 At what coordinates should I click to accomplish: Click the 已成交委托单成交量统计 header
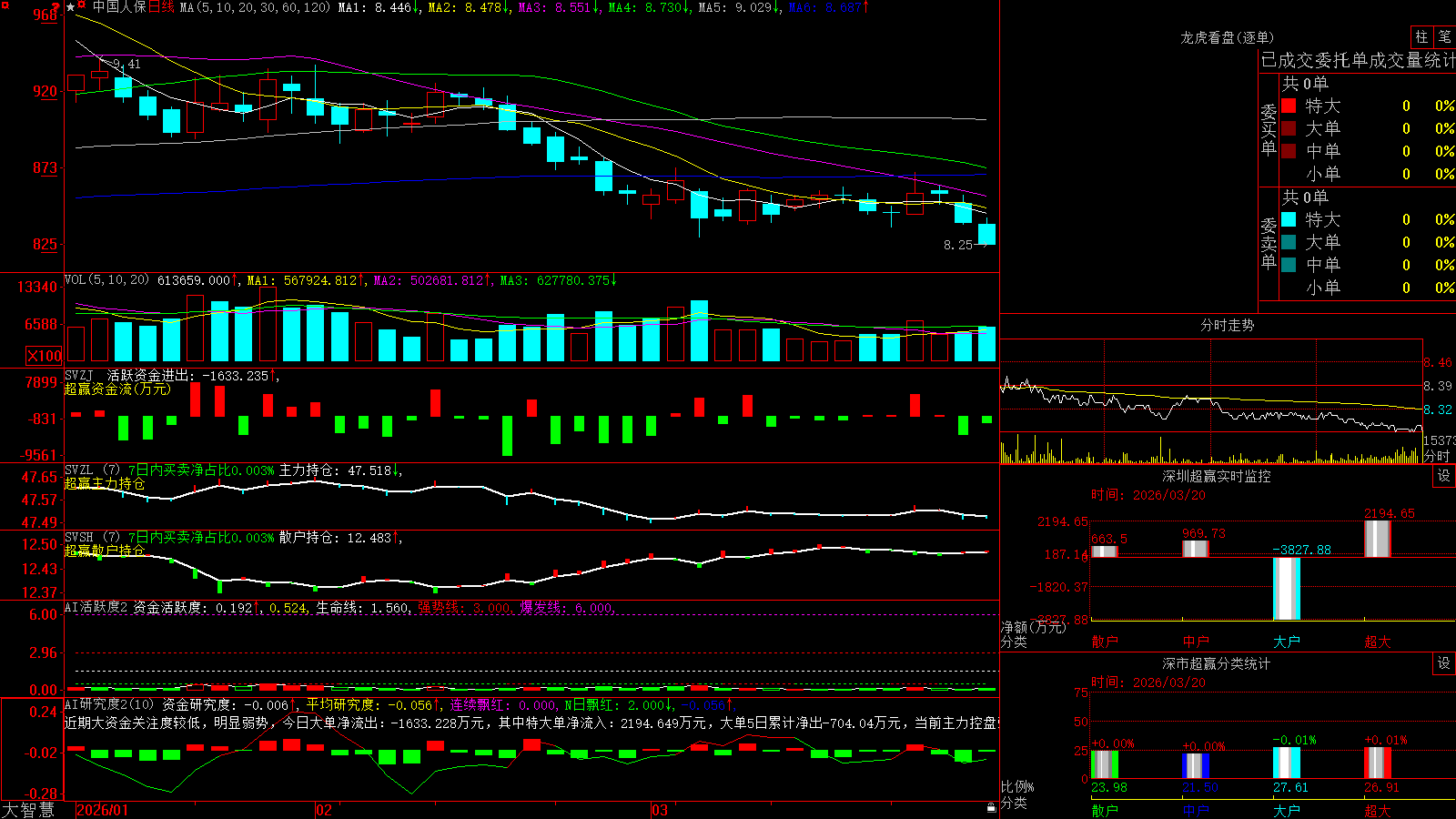click(x=1358, y=60)
